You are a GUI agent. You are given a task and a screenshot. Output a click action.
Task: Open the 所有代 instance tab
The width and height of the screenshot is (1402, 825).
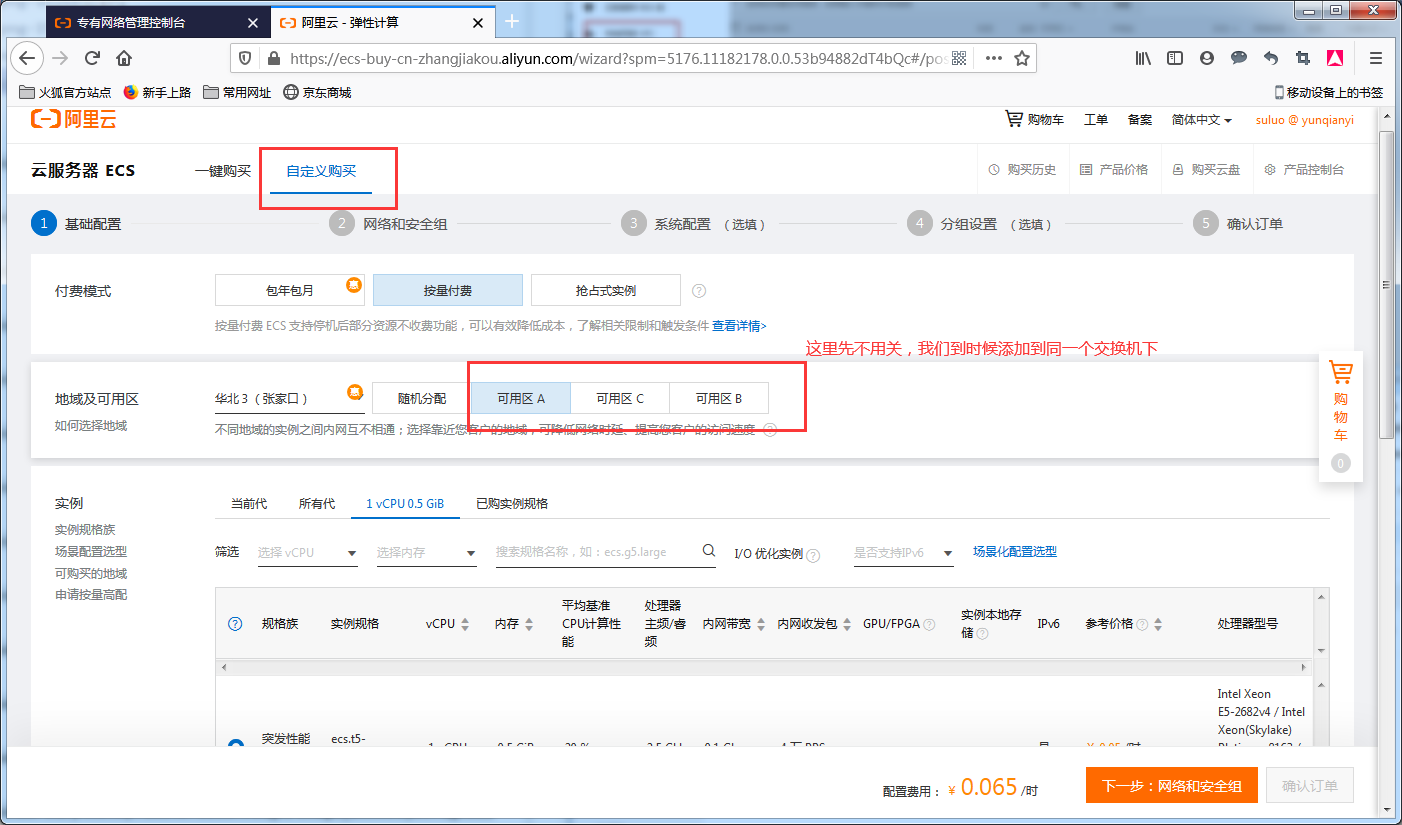(316, 504)
